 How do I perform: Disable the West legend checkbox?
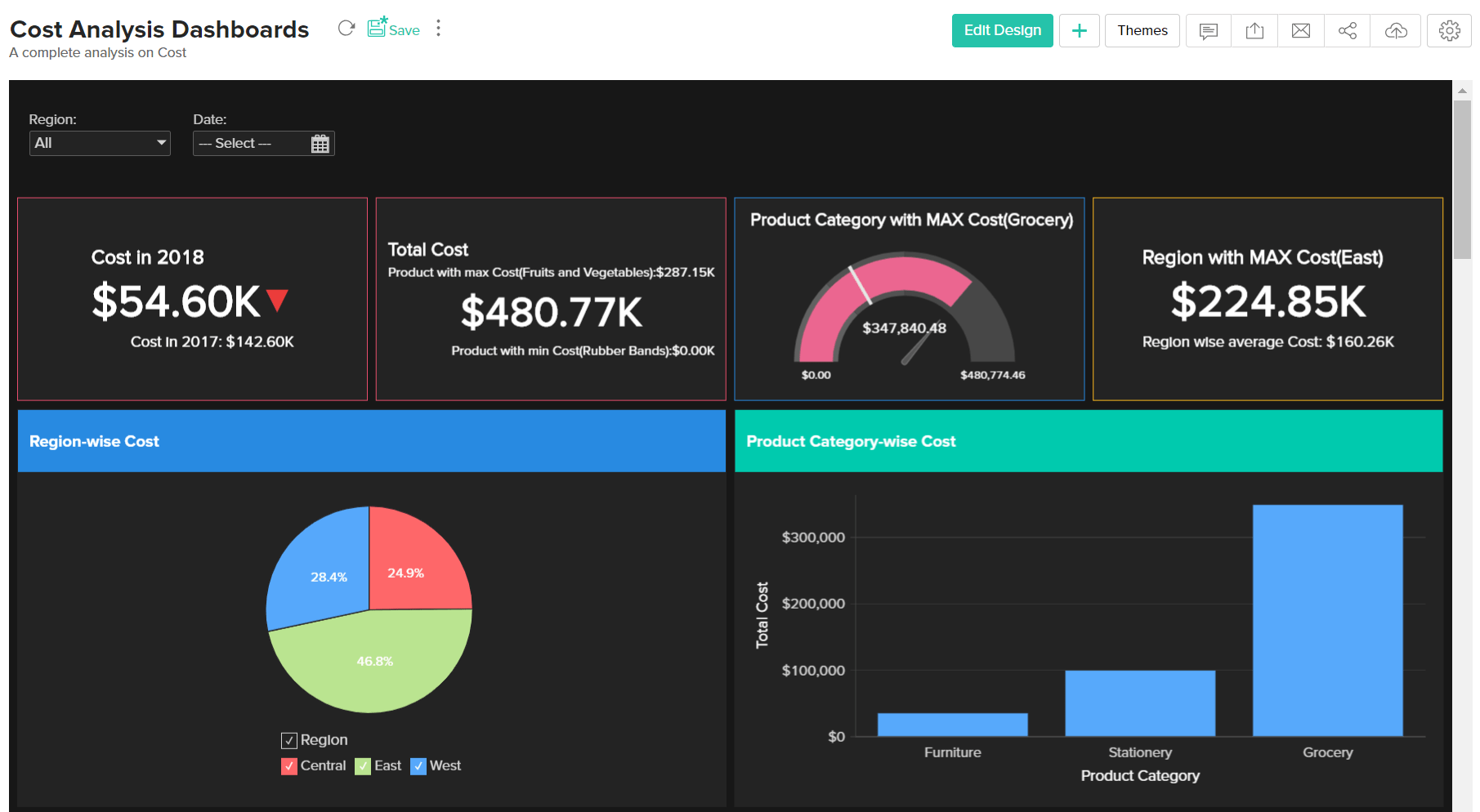click(419, 765)
